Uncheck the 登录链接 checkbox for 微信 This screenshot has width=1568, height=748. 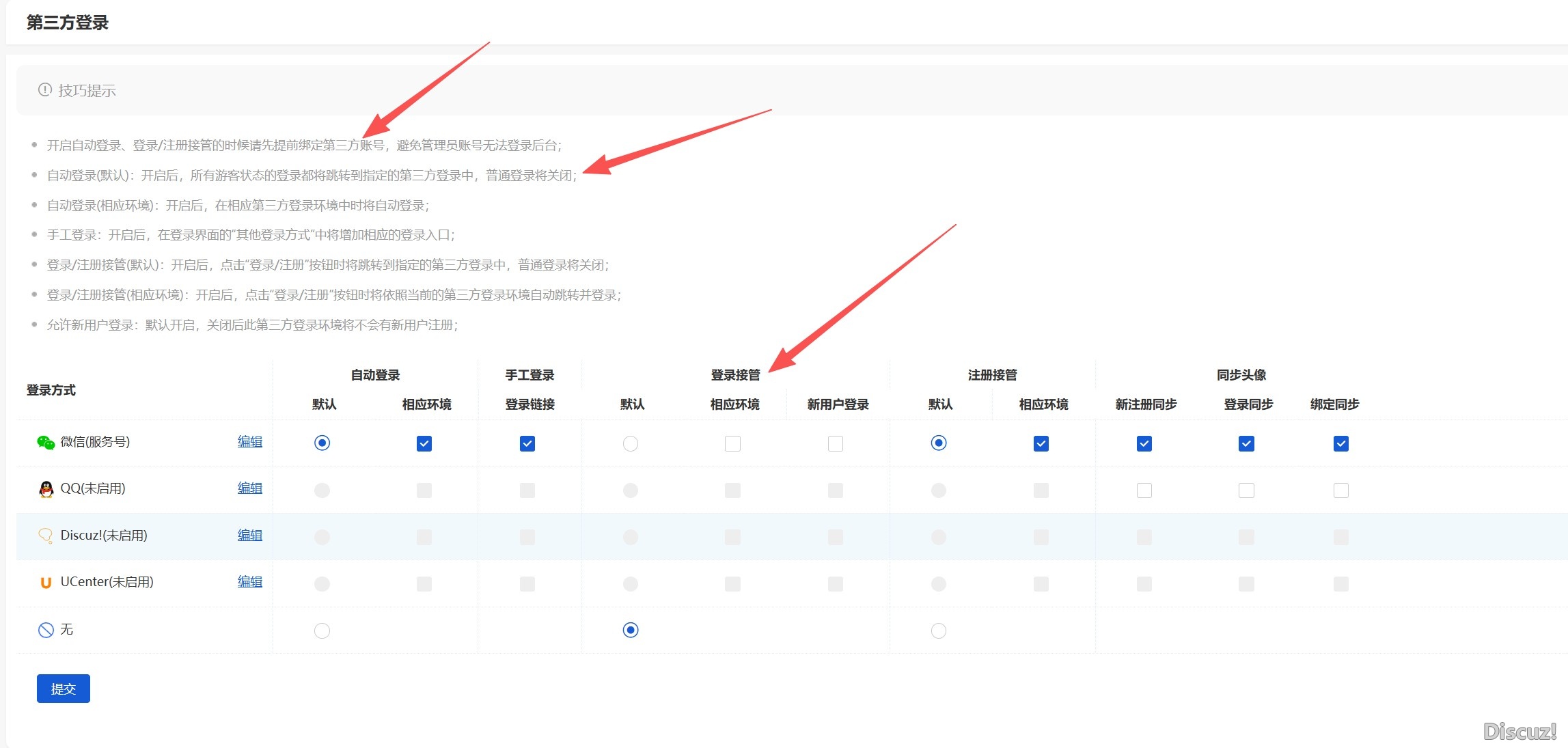527,443
